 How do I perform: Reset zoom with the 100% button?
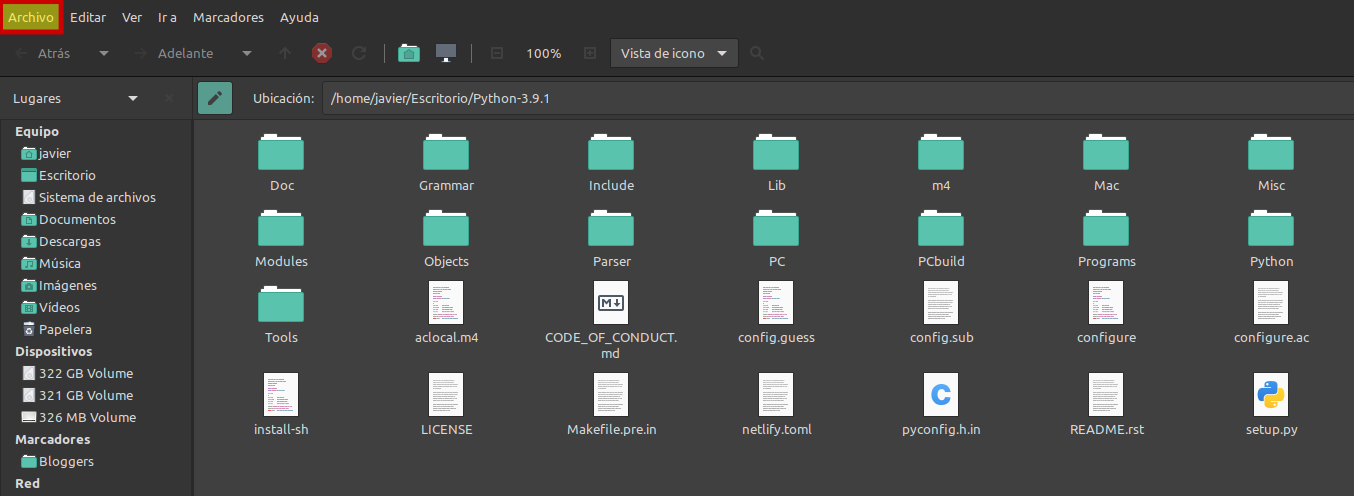544,53
